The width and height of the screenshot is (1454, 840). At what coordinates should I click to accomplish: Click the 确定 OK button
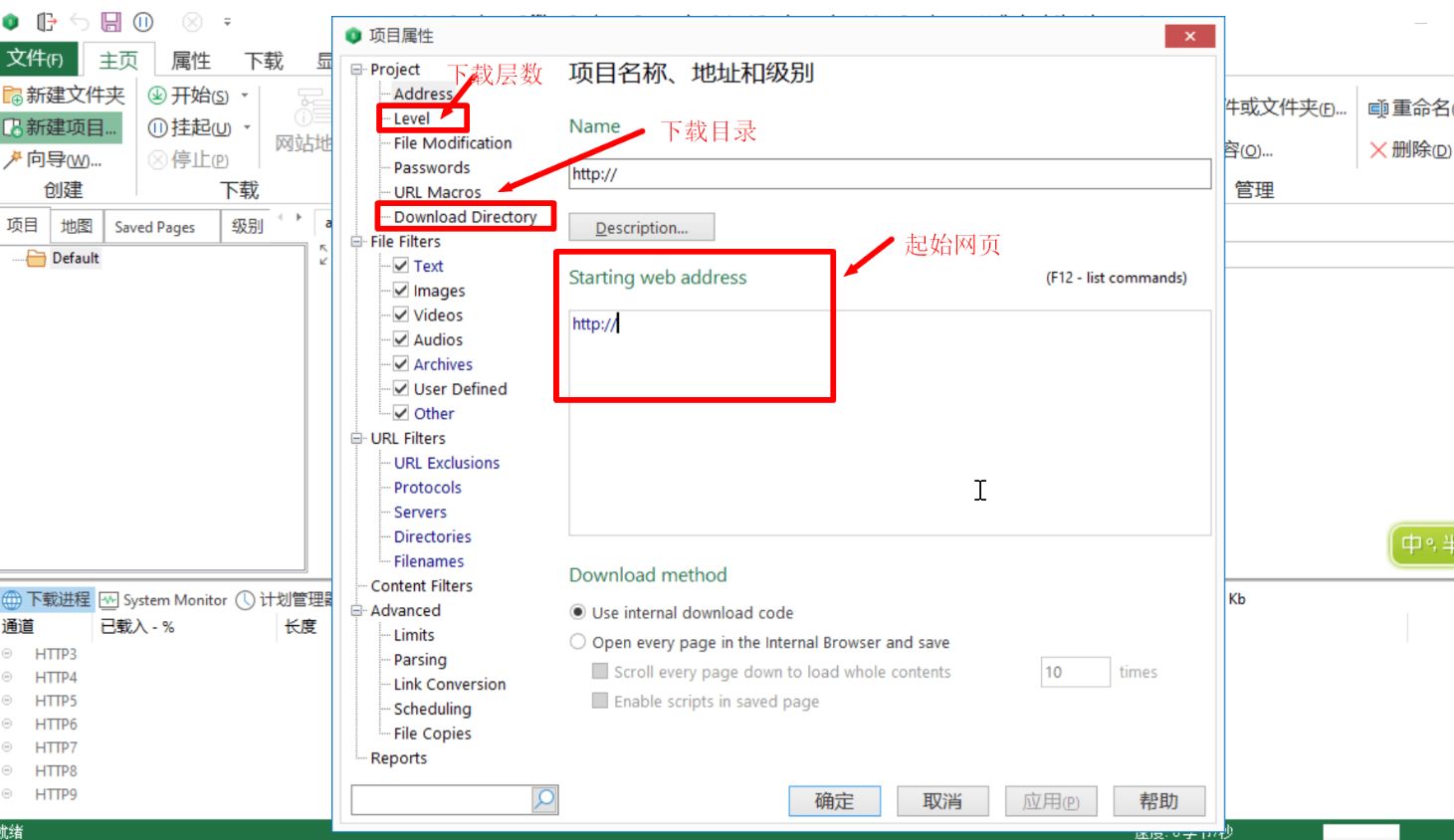(x=835, y=801)
